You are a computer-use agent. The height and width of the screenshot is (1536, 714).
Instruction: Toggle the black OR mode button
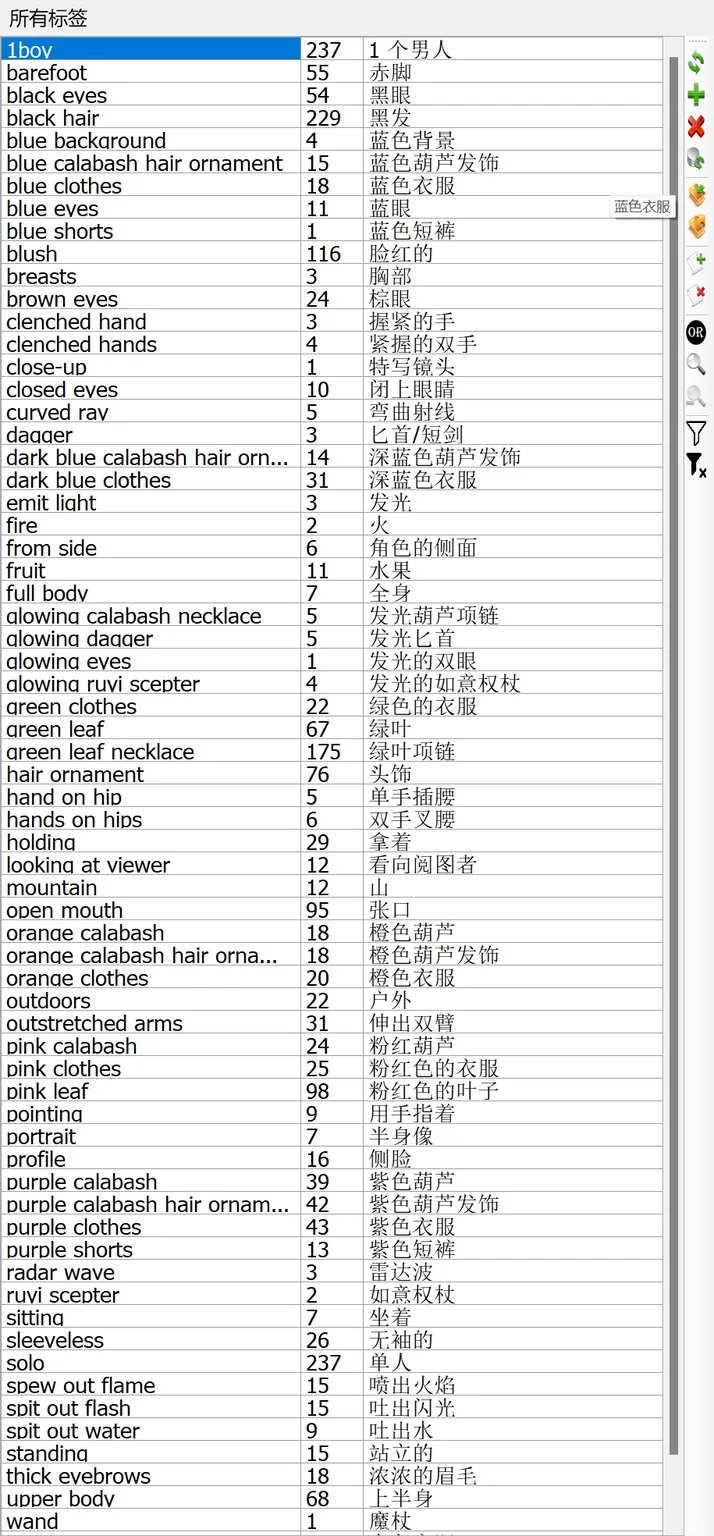click(x=696, y=332)
